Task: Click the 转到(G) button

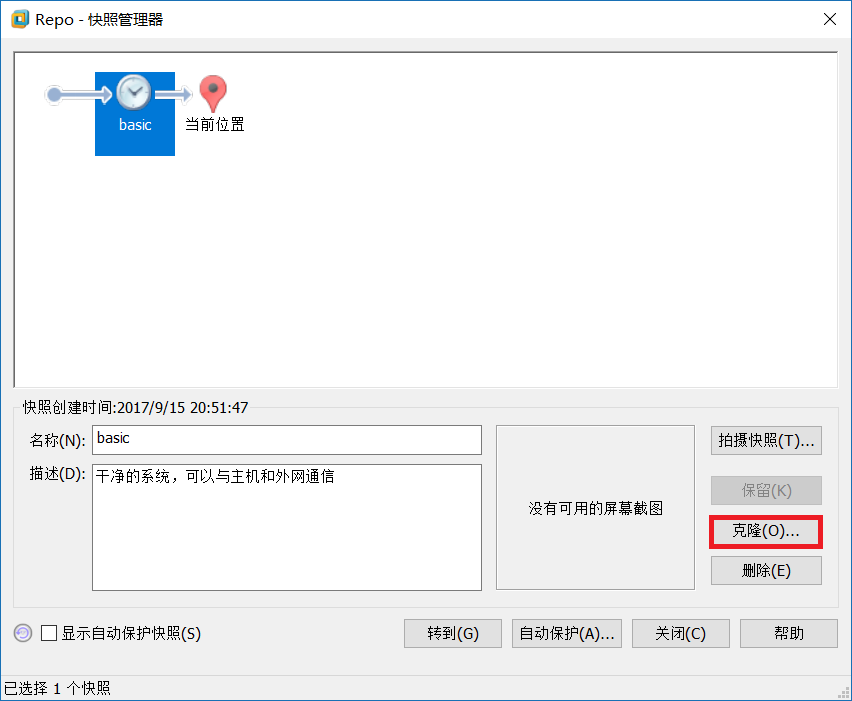Action: click(453, 634)
